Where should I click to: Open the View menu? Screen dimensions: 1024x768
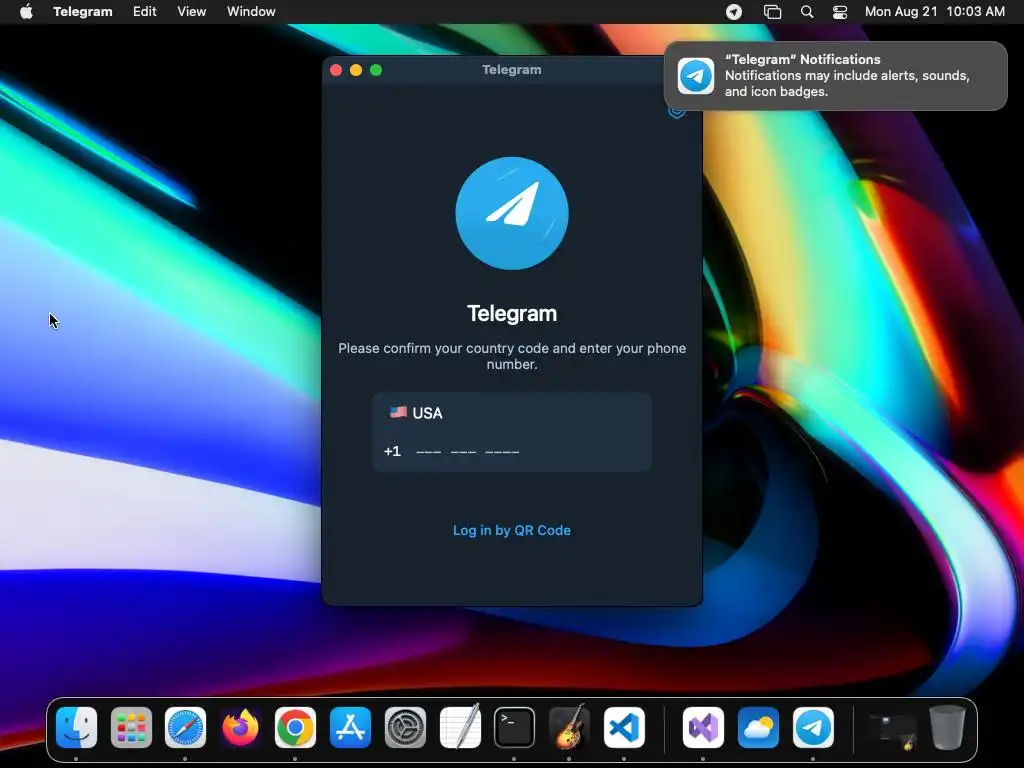point(191,11)
